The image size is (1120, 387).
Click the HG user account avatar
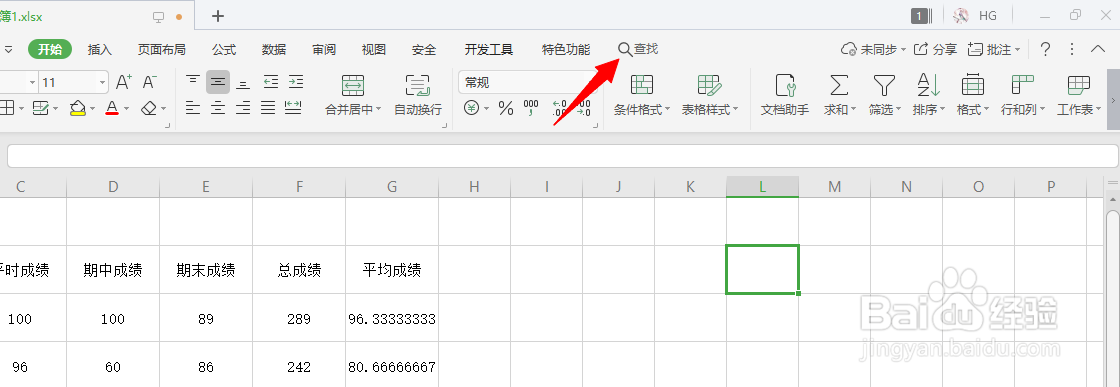click(961, 15)
